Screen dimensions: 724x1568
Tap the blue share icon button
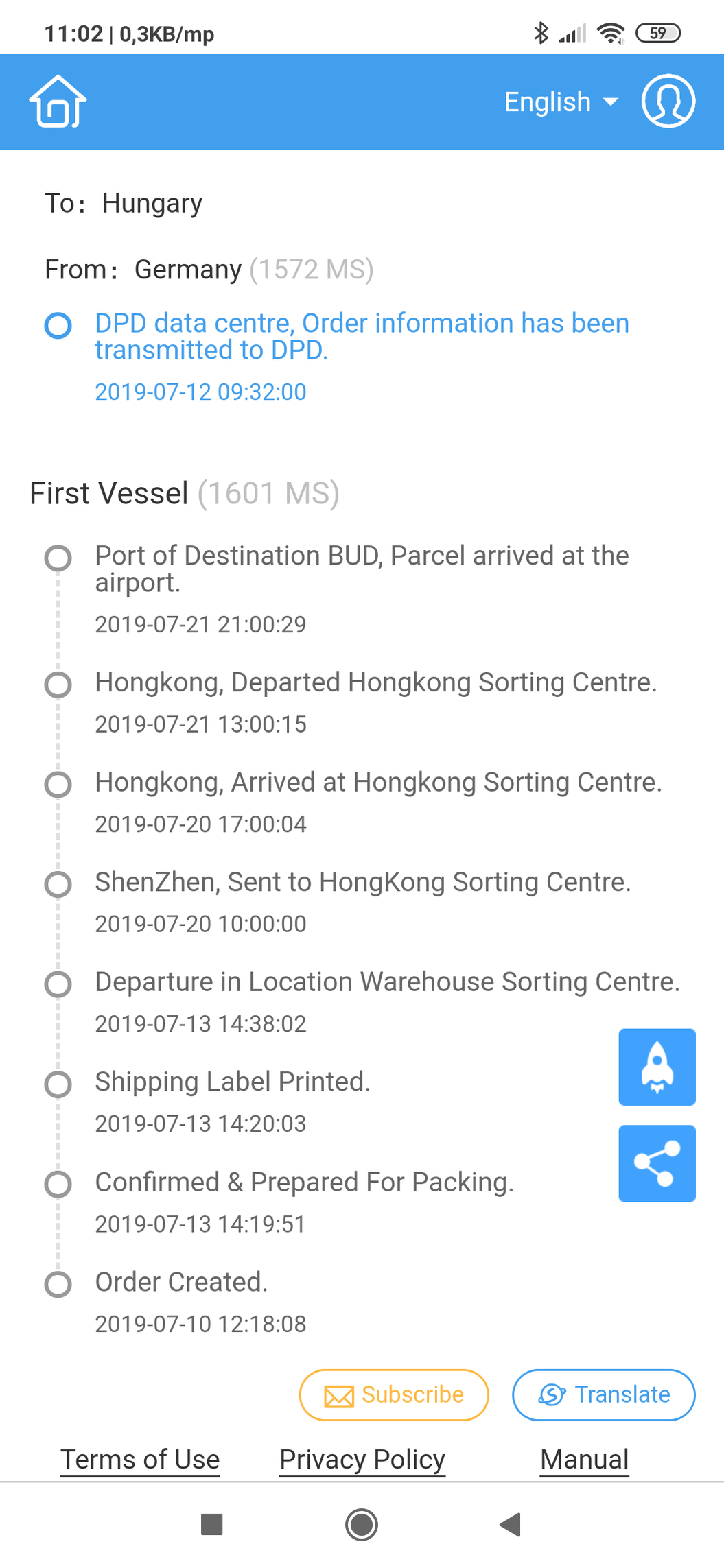[x=657, y=1163]
